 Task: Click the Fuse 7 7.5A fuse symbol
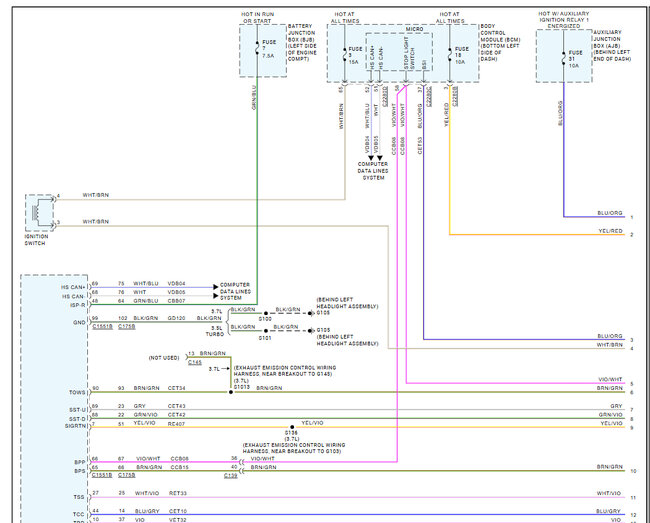(x=257, y=48)
